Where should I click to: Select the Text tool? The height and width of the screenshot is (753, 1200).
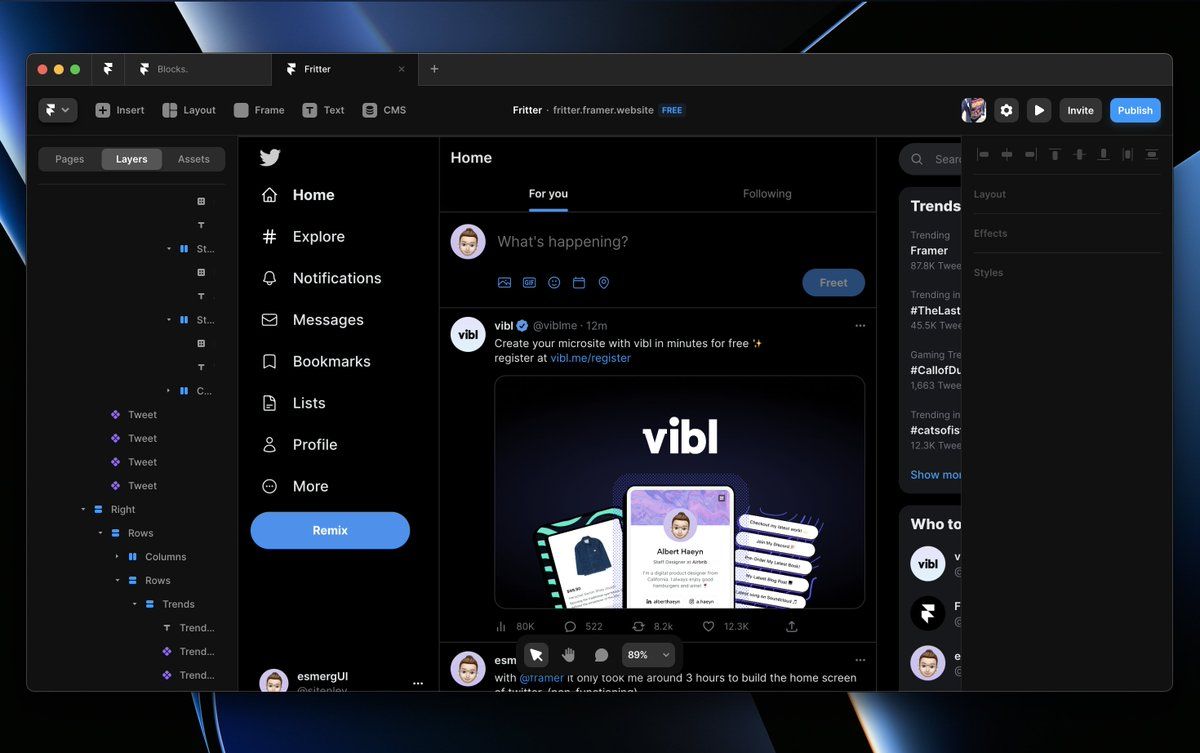coord(310,110)
